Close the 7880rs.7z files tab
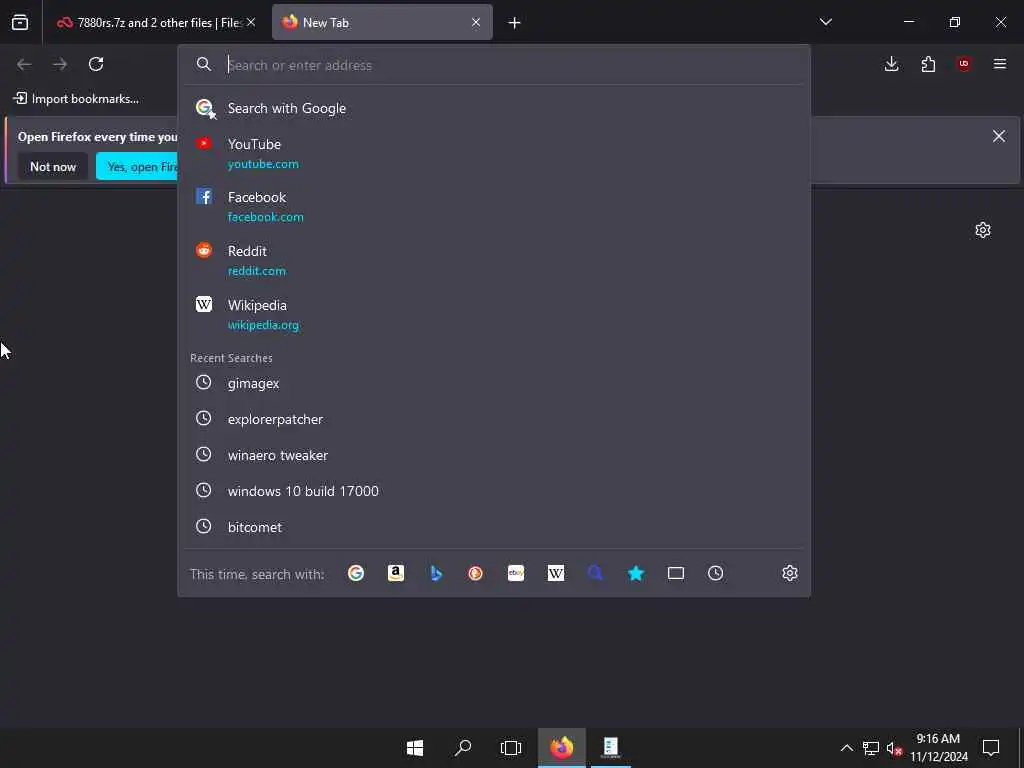Viewport: 1024px width, 768px height. tap(251, 22)
